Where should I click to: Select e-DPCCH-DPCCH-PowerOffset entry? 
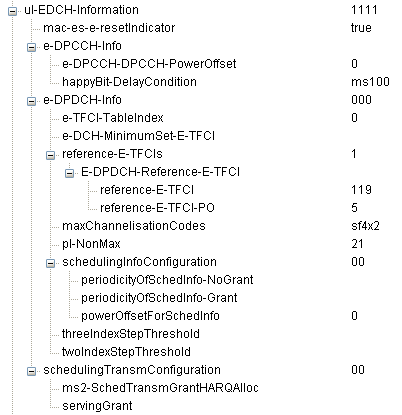[149, 64]
